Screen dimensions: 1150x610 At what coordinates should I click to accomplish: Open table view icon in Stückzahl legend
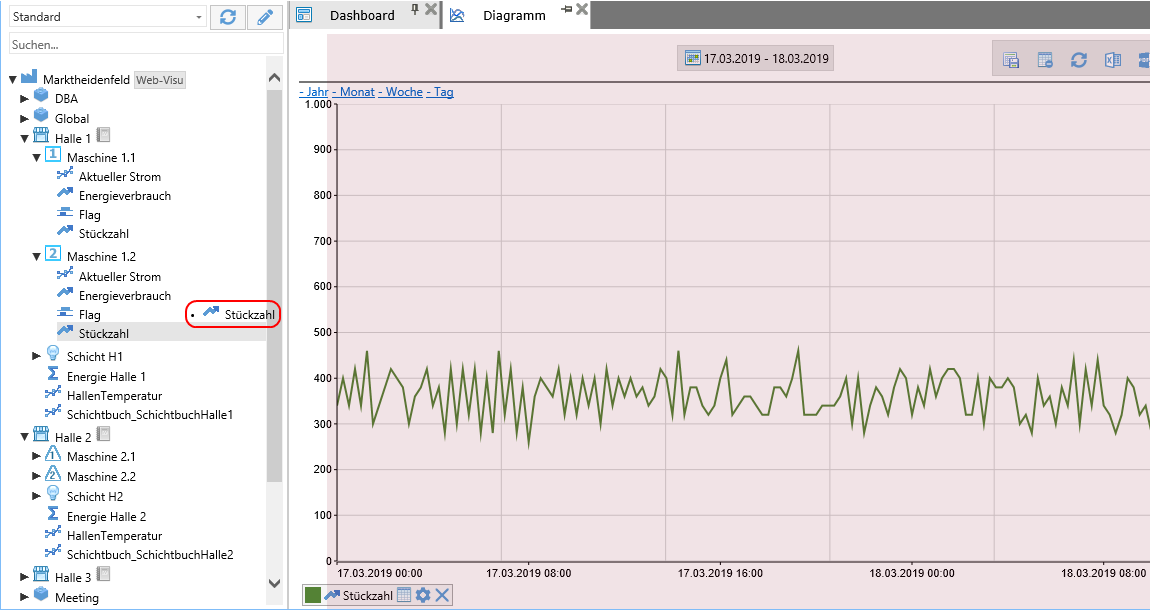404,596
